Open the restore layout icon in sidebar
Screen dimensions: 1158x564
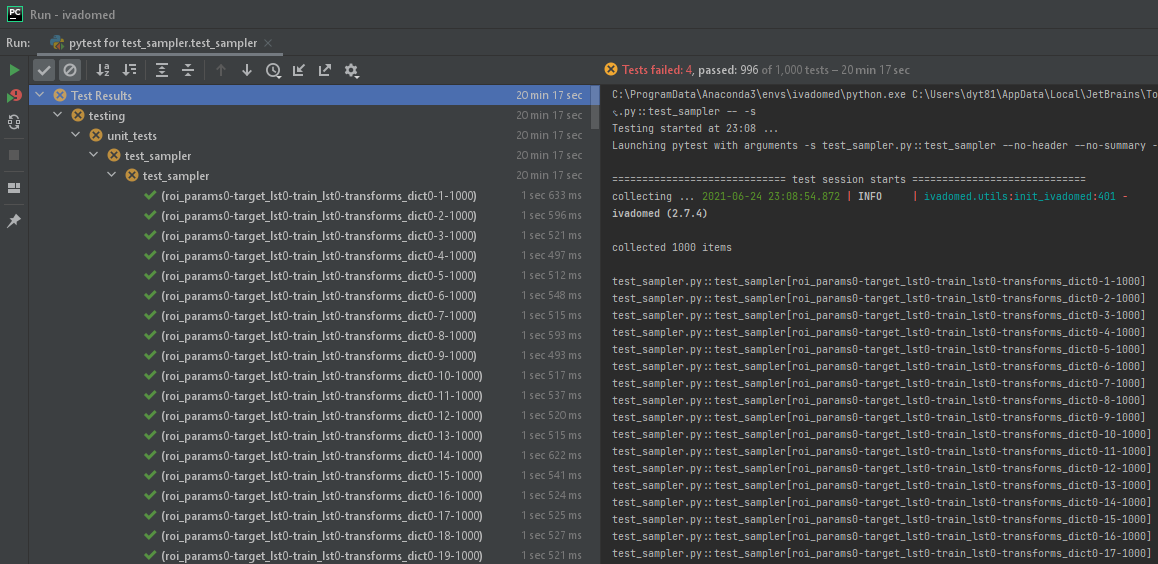click(x=14, y=188)
